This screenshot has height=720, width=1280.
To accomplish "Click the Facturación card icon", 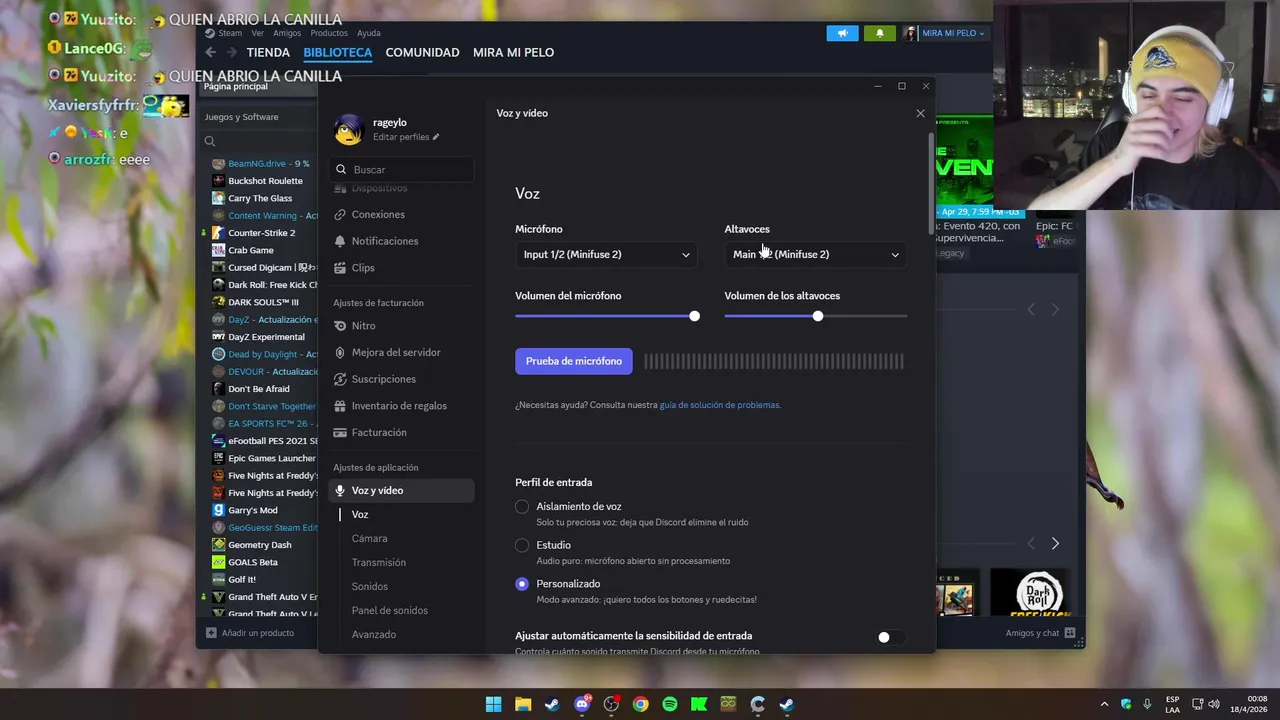I will (340, 432).
